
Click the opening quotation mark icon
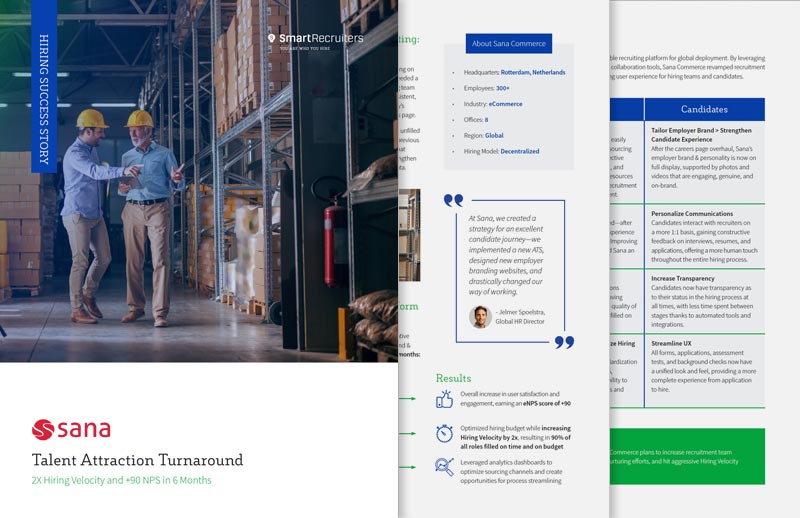pyautogui.click(x=453, y=200)
